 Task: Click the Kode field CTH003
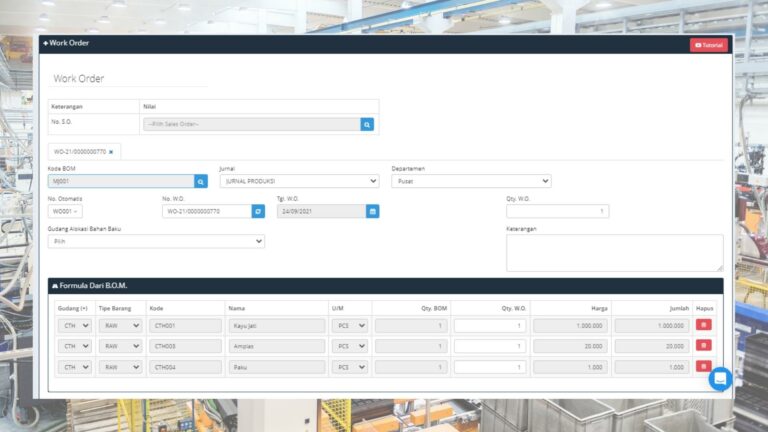185,346
